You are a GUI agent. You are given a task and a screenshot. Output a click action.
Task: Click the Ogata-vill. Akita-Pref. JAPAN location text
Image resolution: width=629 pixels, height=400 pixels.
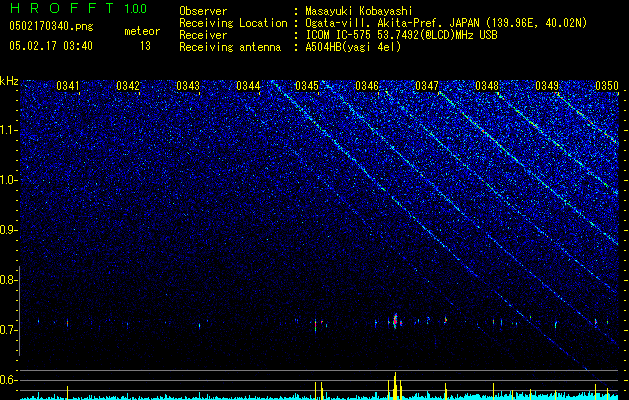tap(446, 23)
